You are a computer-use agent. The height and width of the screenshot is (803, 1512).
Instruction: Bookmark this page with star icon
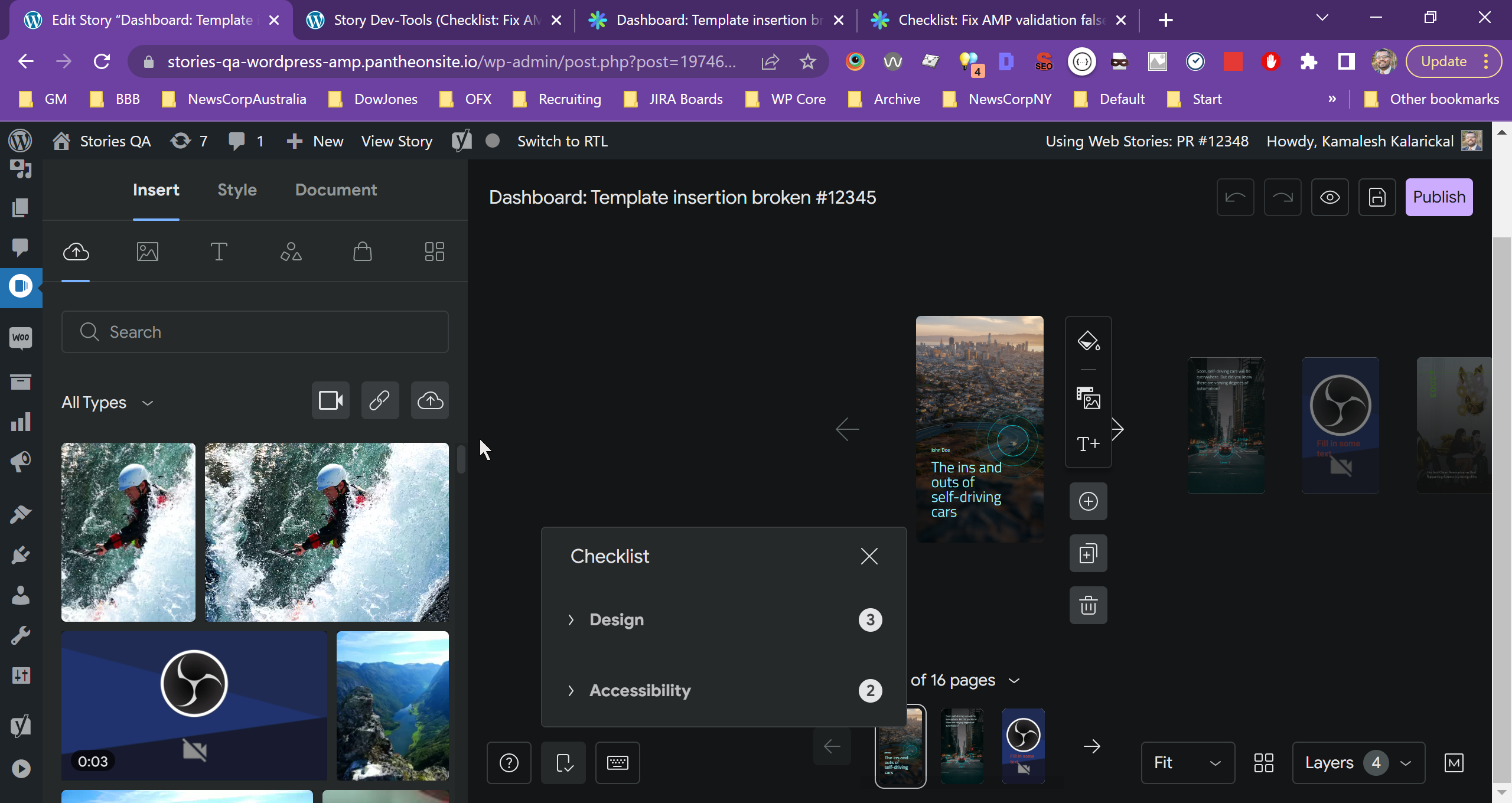pos(807,61)
